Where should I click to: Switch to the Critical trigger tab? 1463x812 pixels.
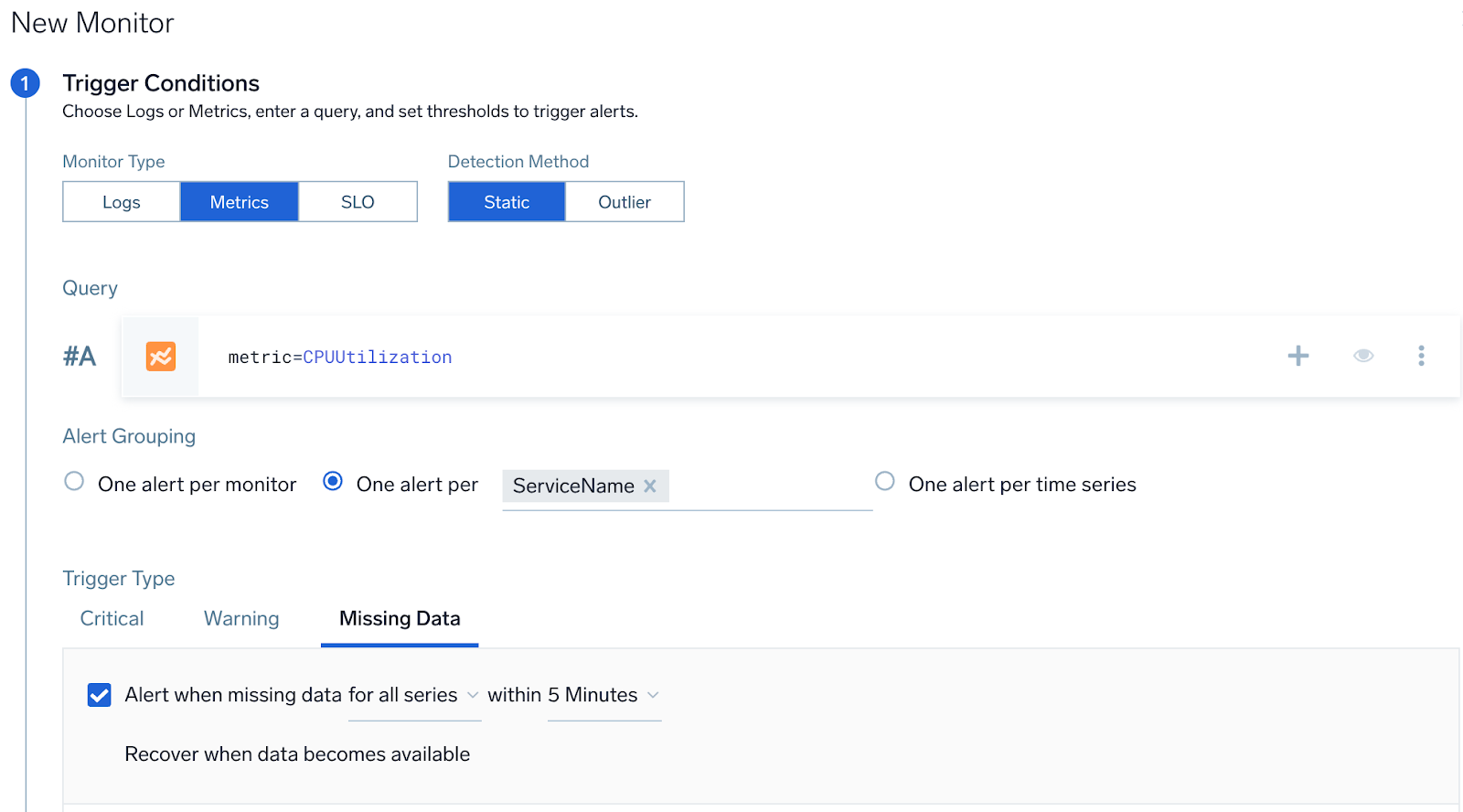click(x=112, y=619)
